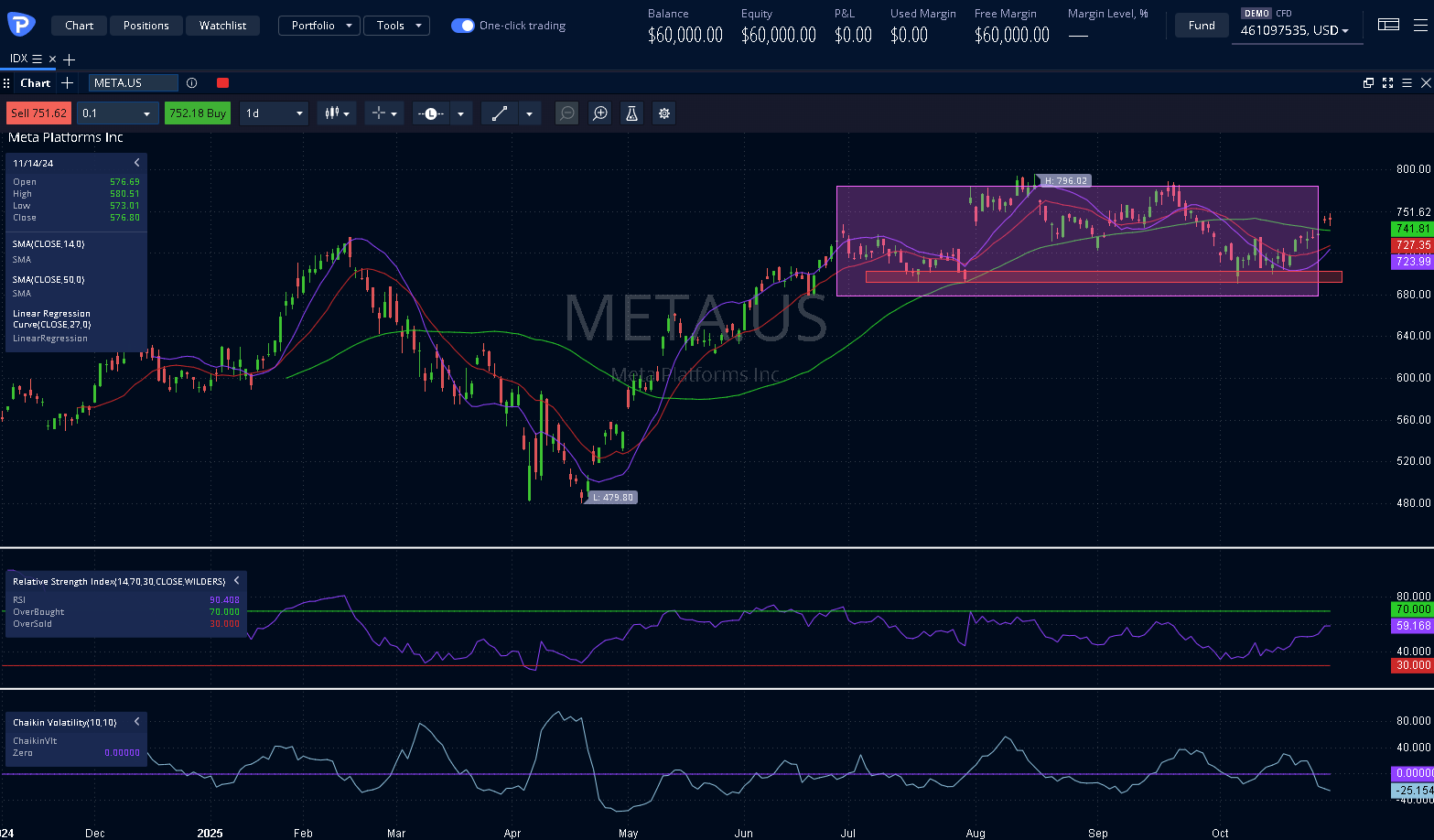
Task: Open the candlestick chart type dropdown
Action: [x=336, y=113]
